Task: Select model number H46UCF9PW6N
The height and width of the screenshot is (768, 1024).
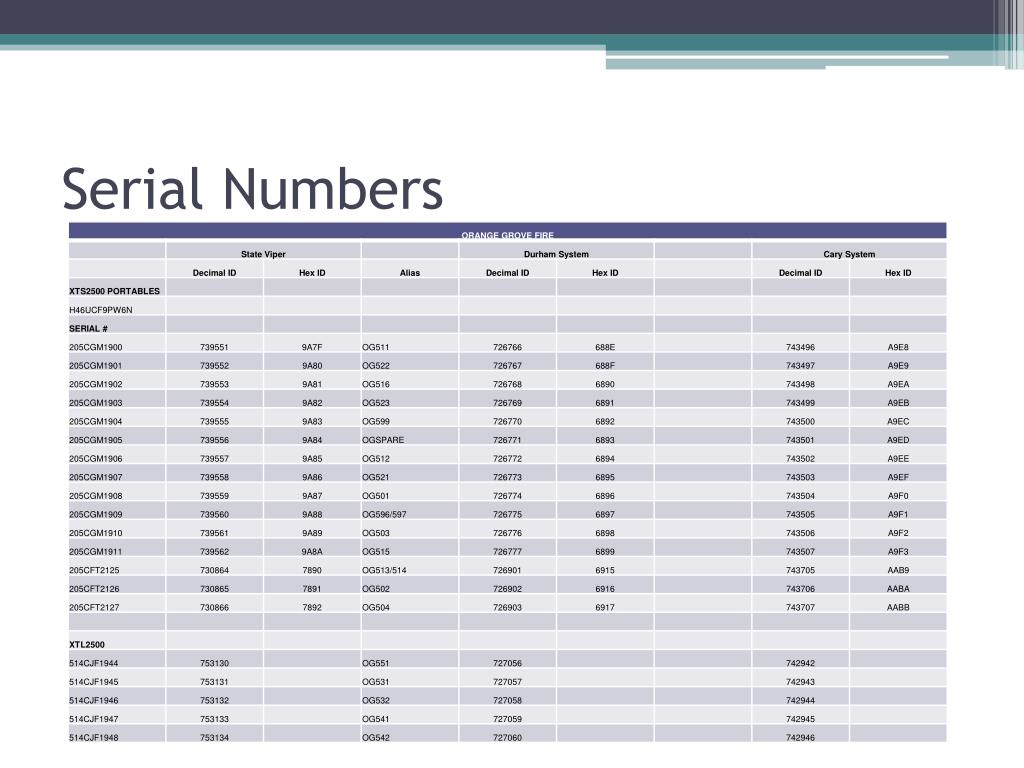Action: (x=101, y=310)
